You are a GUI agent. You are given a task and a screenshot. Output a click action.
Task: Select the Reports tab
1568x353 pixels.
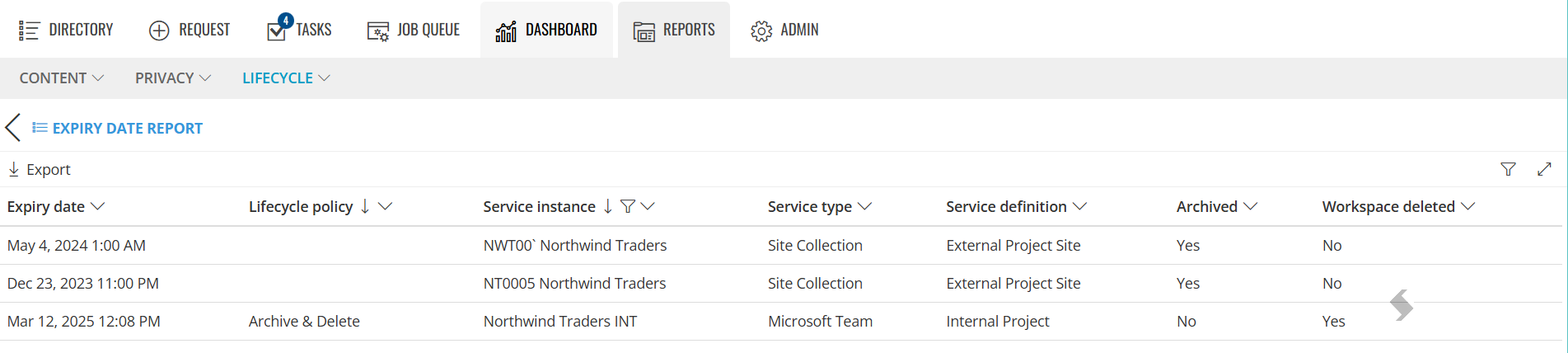point(674,30)
